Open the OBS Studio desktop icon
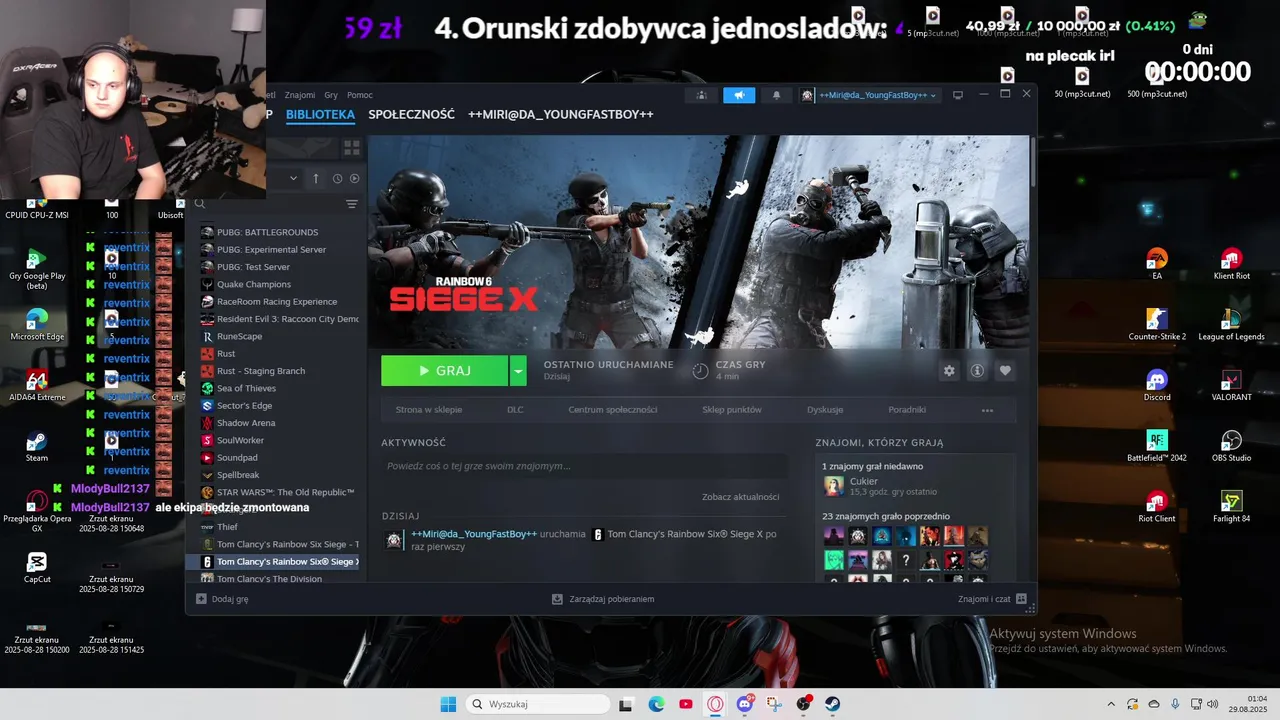Viewport: 1280px width, 720px height. click(x=1231, y=445)
